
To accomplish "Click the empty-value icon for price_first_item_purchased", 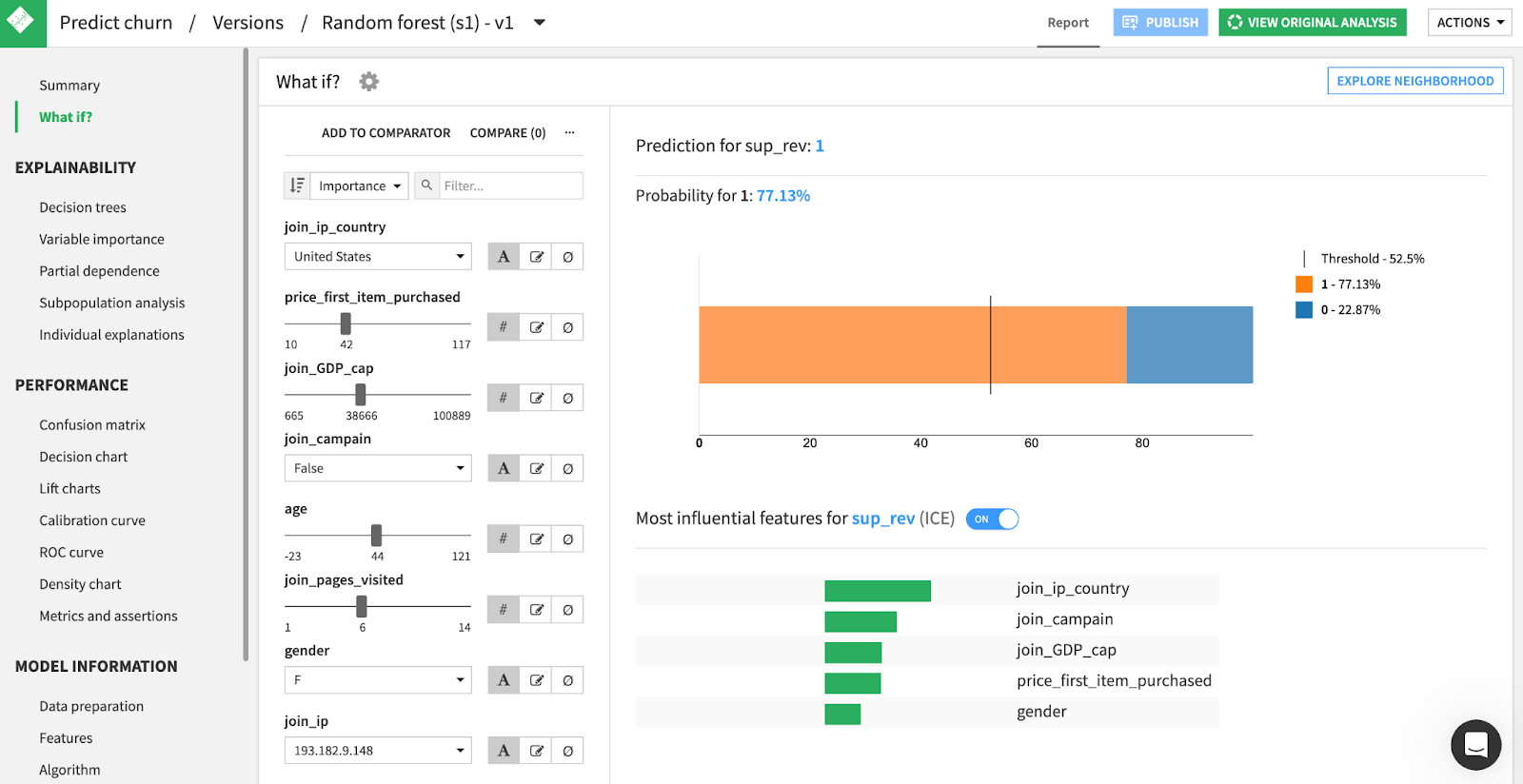I will point(567,327).
